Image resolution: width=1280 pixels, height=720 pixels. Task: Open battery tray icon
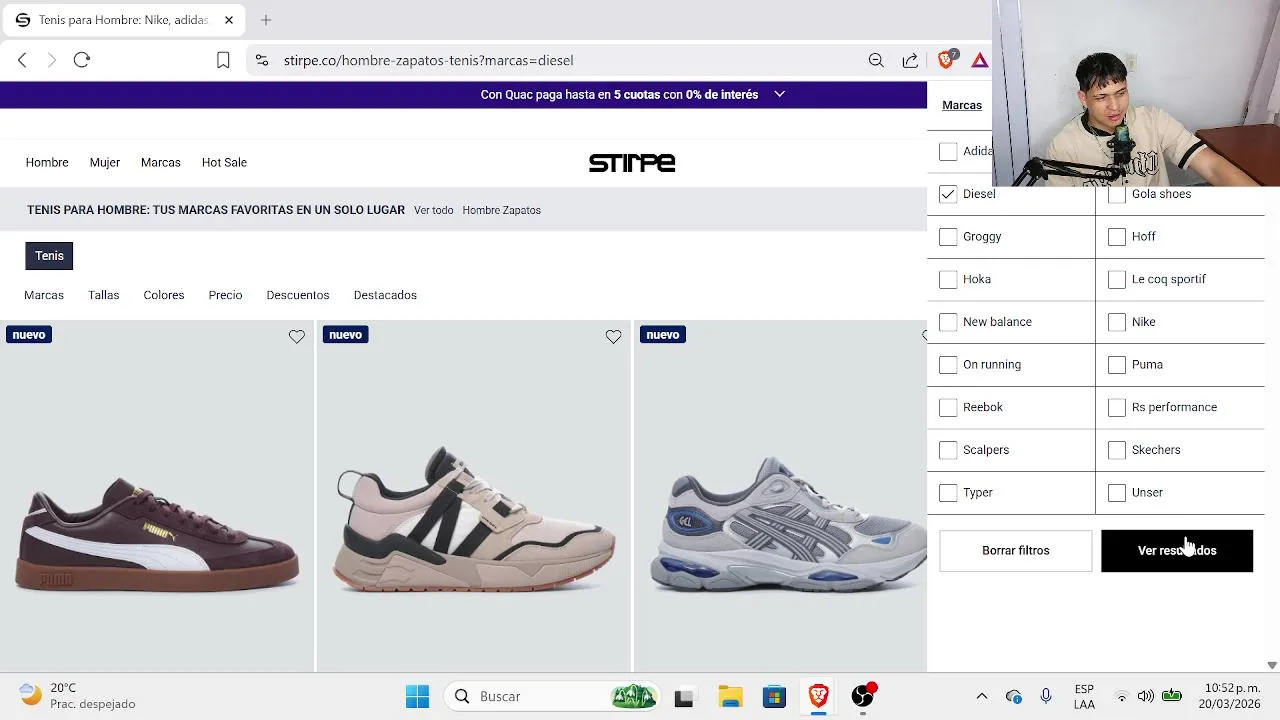point(1172,696)
